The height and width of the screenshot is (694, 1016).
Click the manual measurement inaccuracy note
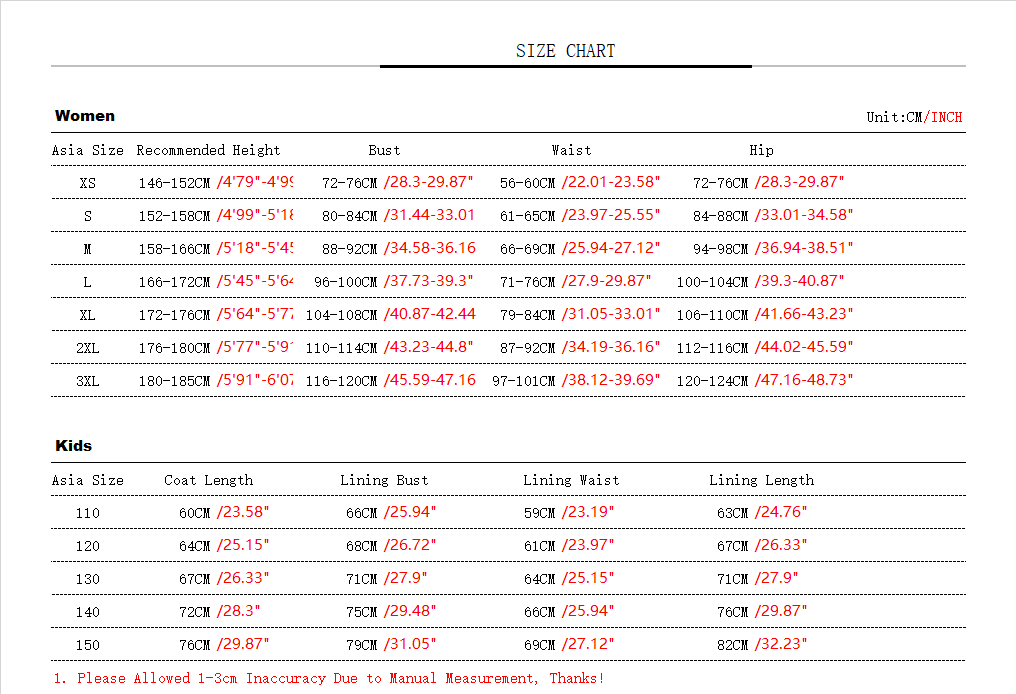(329, 679)
